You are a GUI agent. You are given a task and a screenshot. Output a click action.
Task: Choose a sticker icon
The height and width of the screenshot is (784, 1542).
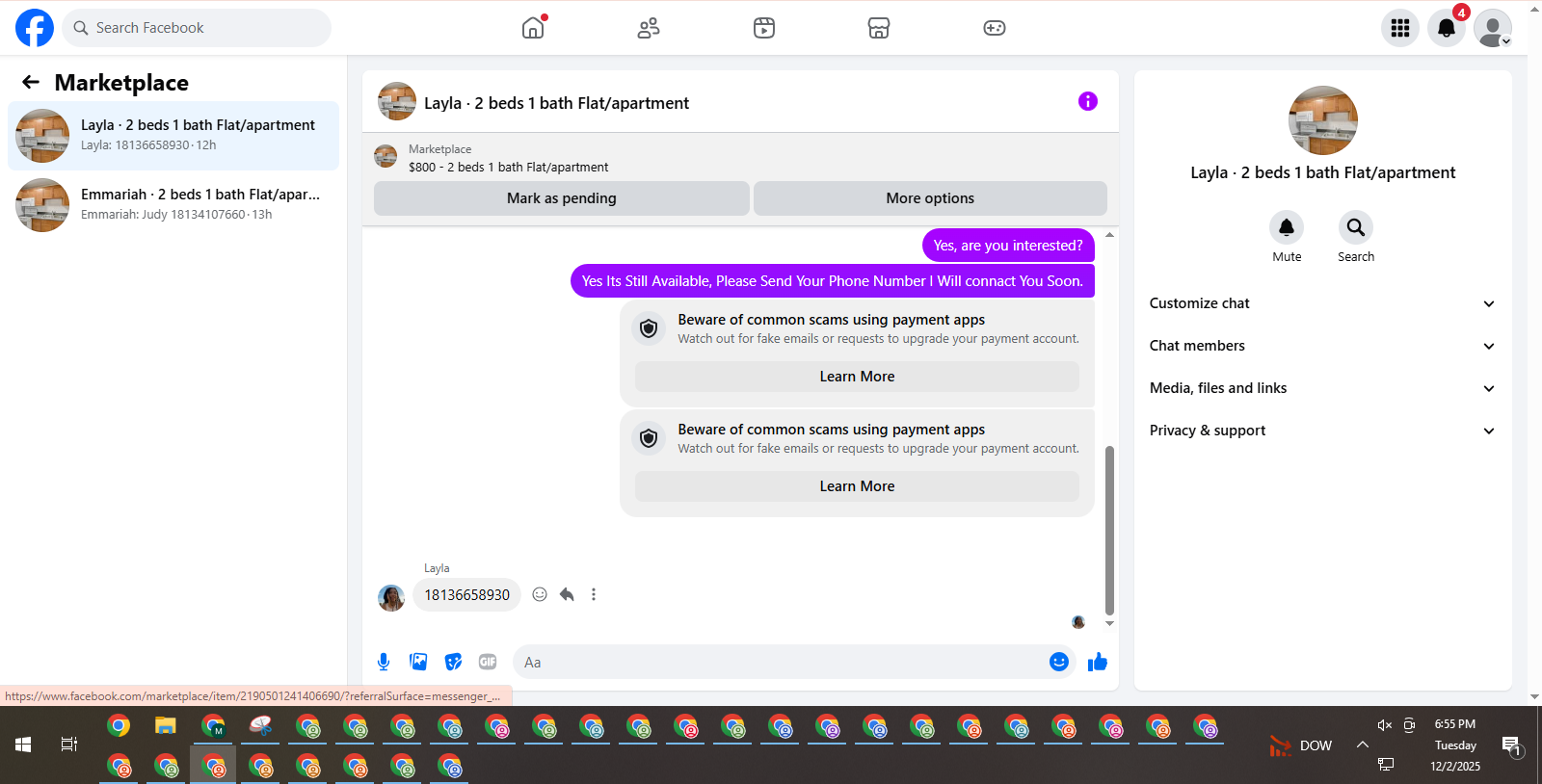pos(453,662)
